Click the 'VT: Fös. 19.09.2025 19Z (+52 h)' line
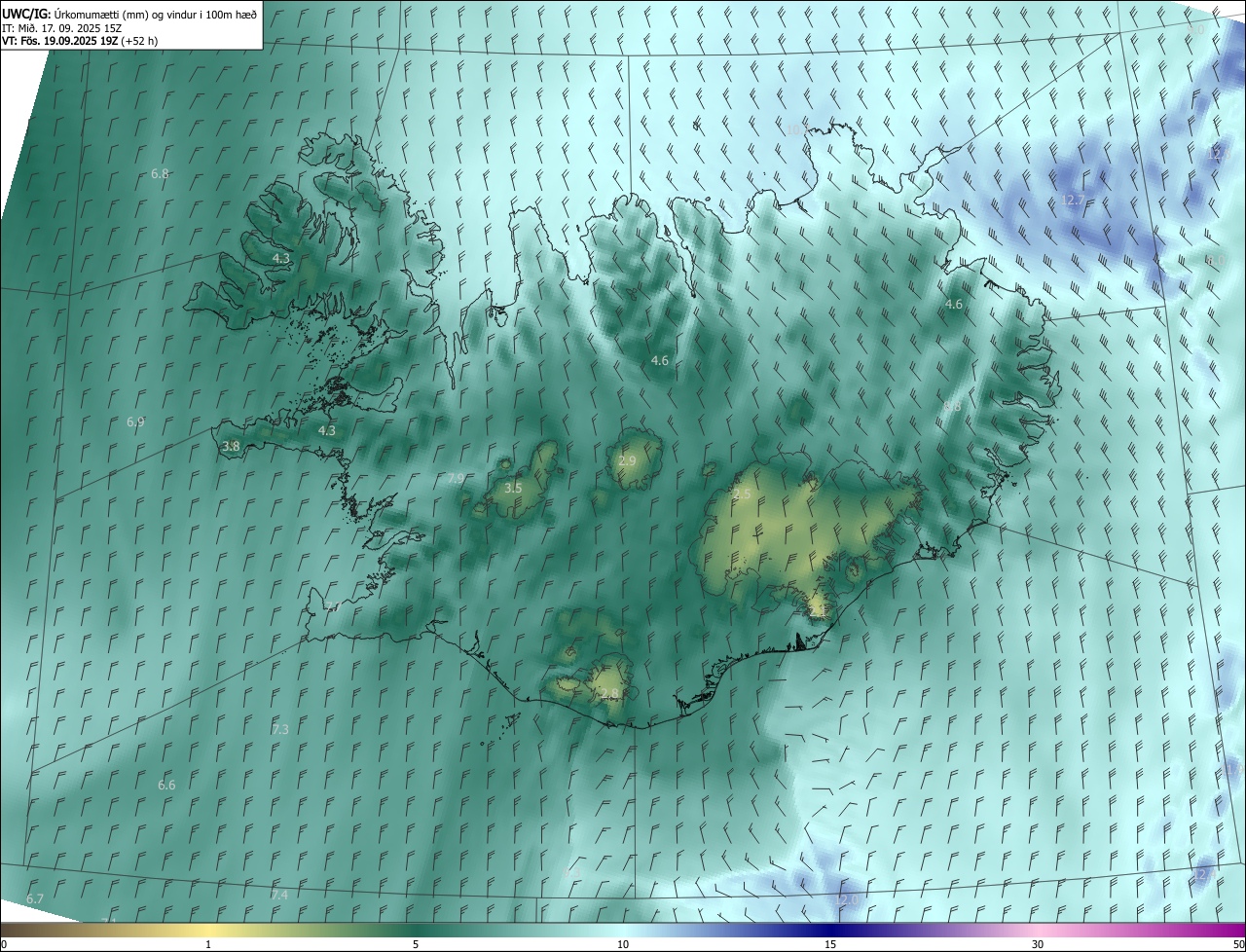The image size is (1246, 952). point(80,41)
